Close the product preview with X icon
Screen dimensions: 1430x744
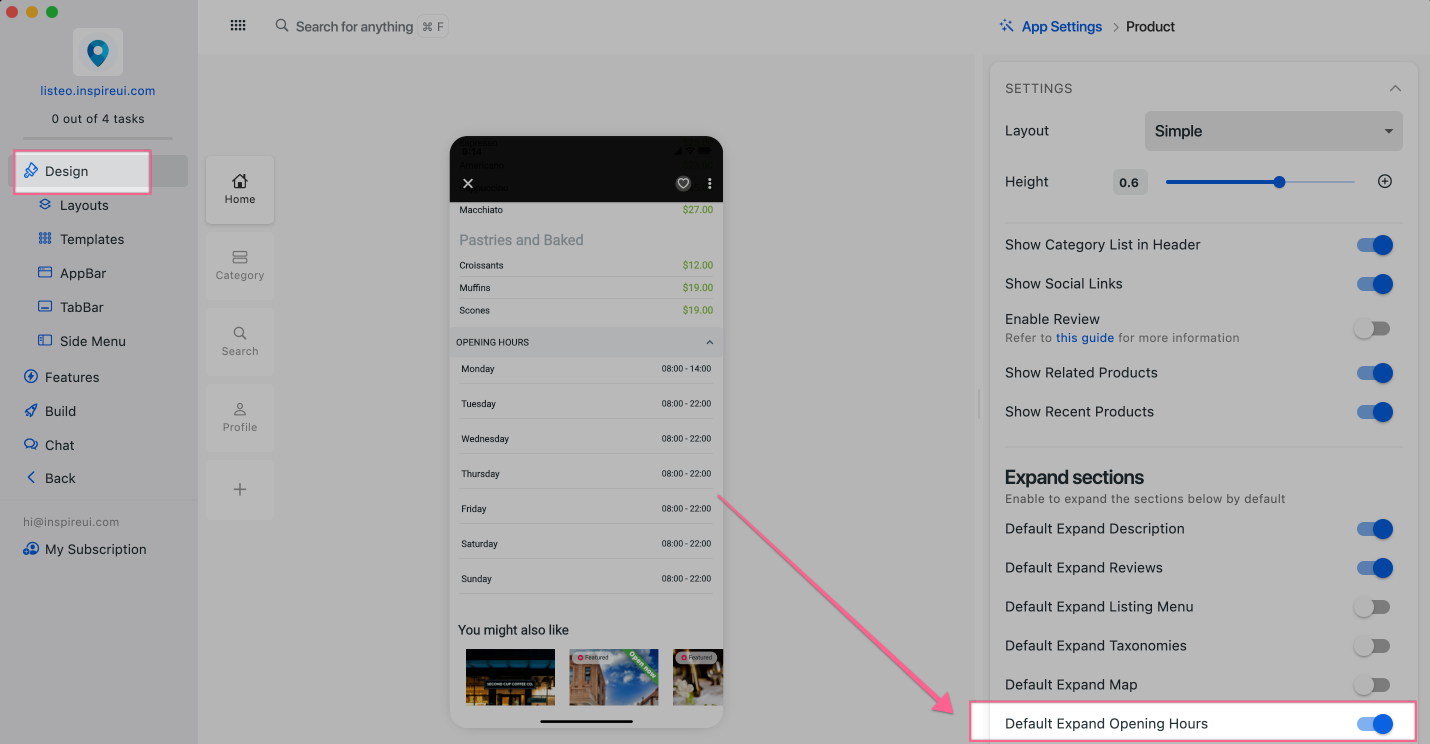point(468,183)
